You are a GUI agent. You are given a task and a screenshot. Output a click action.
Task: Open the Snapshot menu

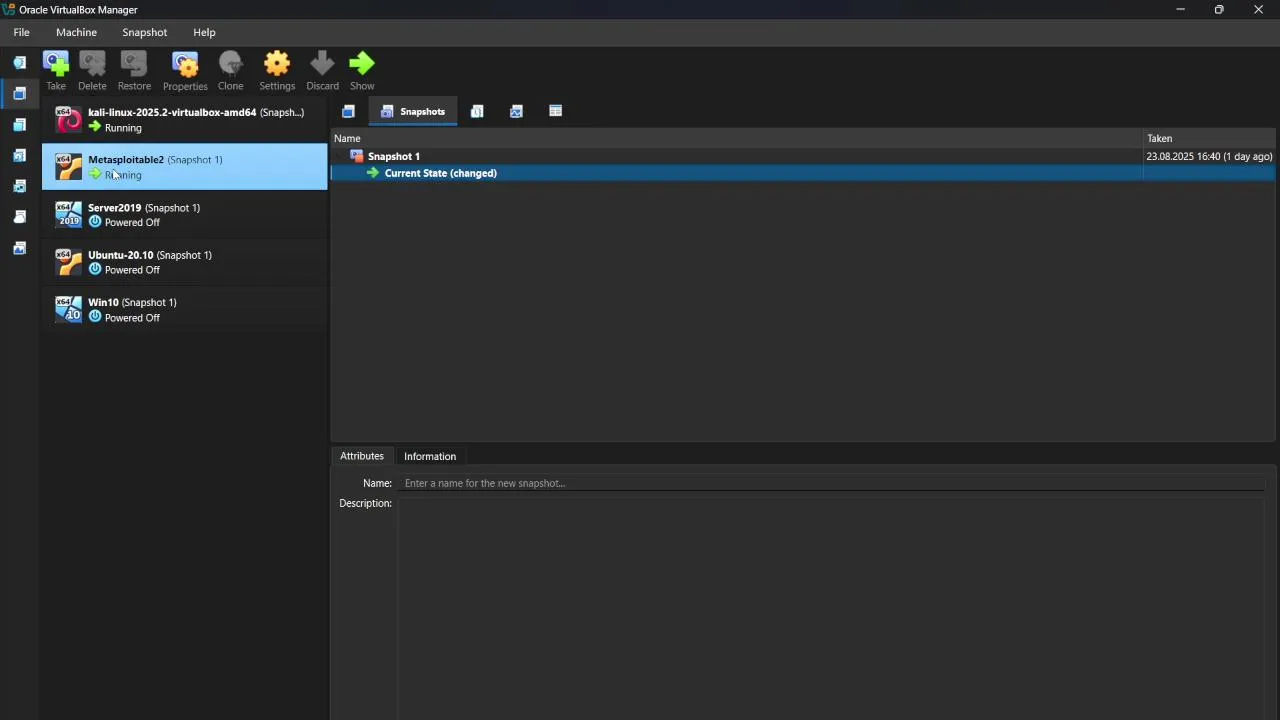(x=144, y=32)
